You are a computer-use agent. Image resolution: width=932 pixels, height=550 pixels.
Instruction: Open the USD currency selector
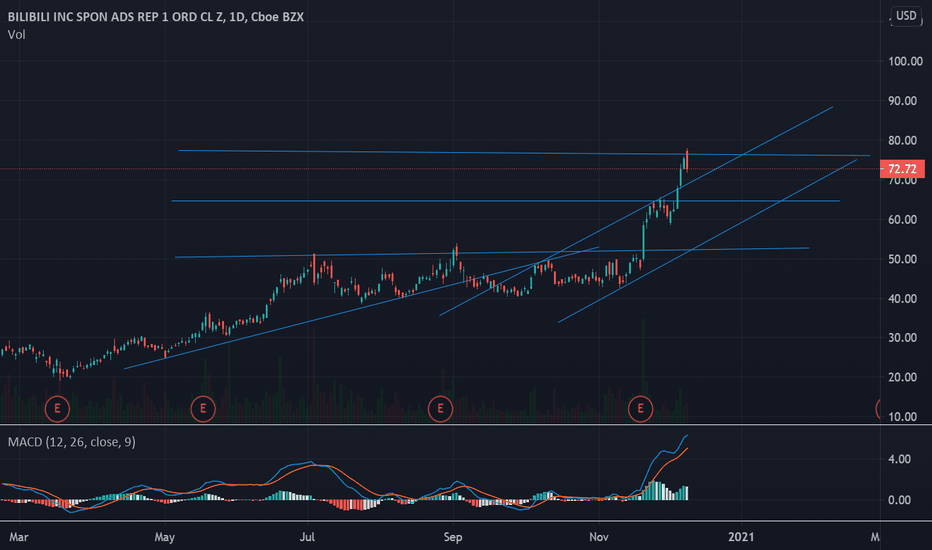[x=906, y=15]
